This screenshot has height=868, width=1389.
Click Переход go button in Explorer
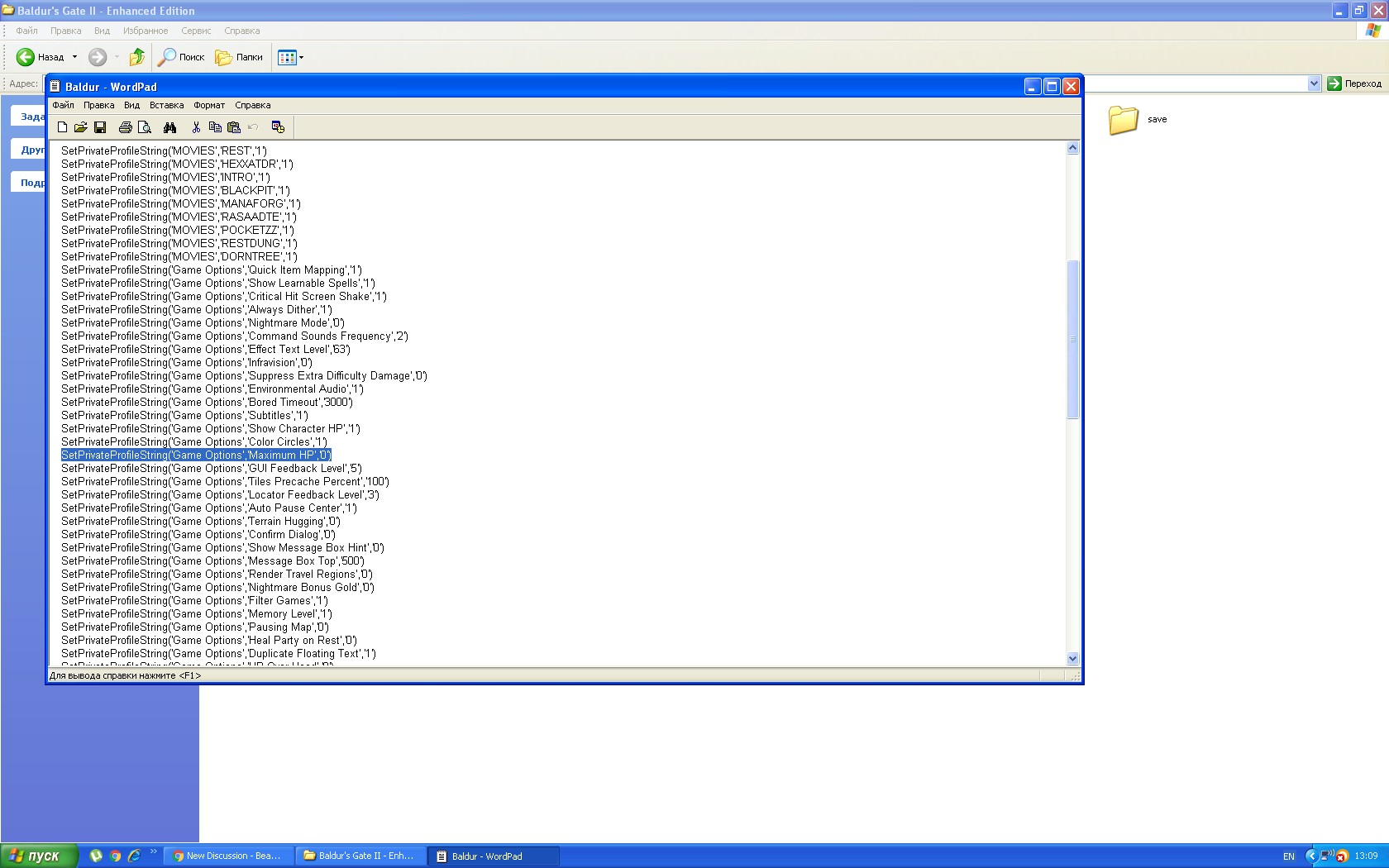[x=1354, y=83]
